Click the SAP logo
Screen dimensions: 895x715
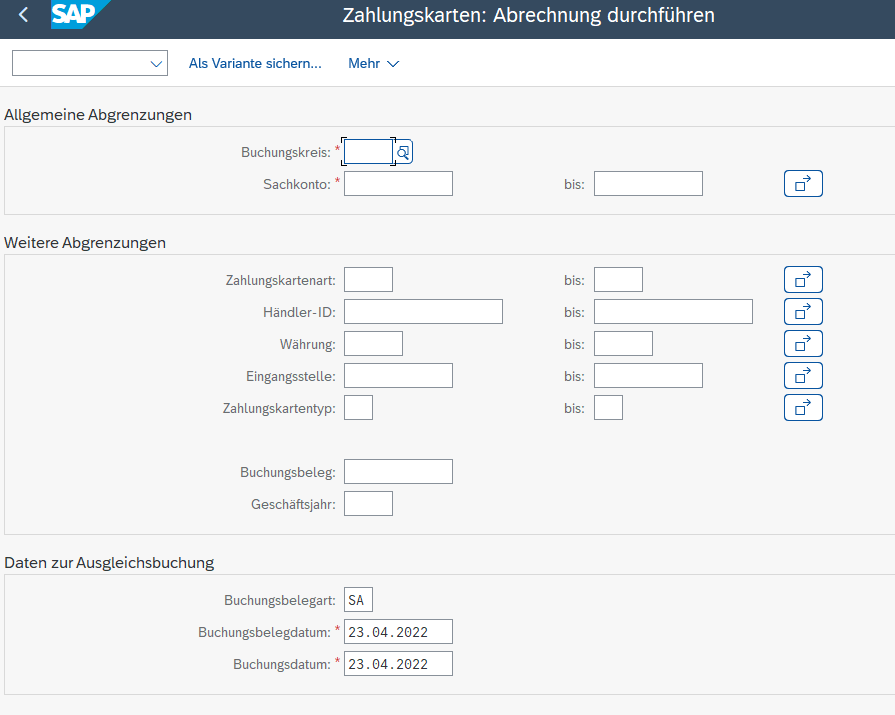[x=78, y=16]
